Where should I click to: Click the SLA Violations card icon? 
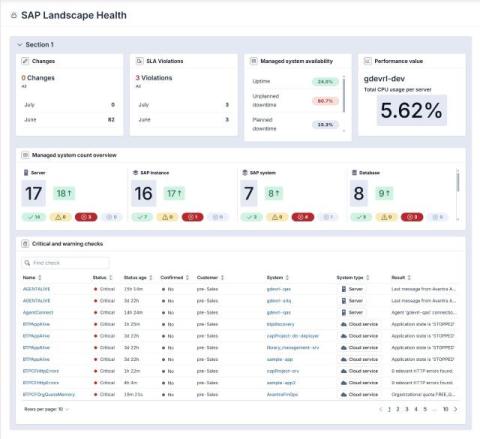tap(139, 61)
